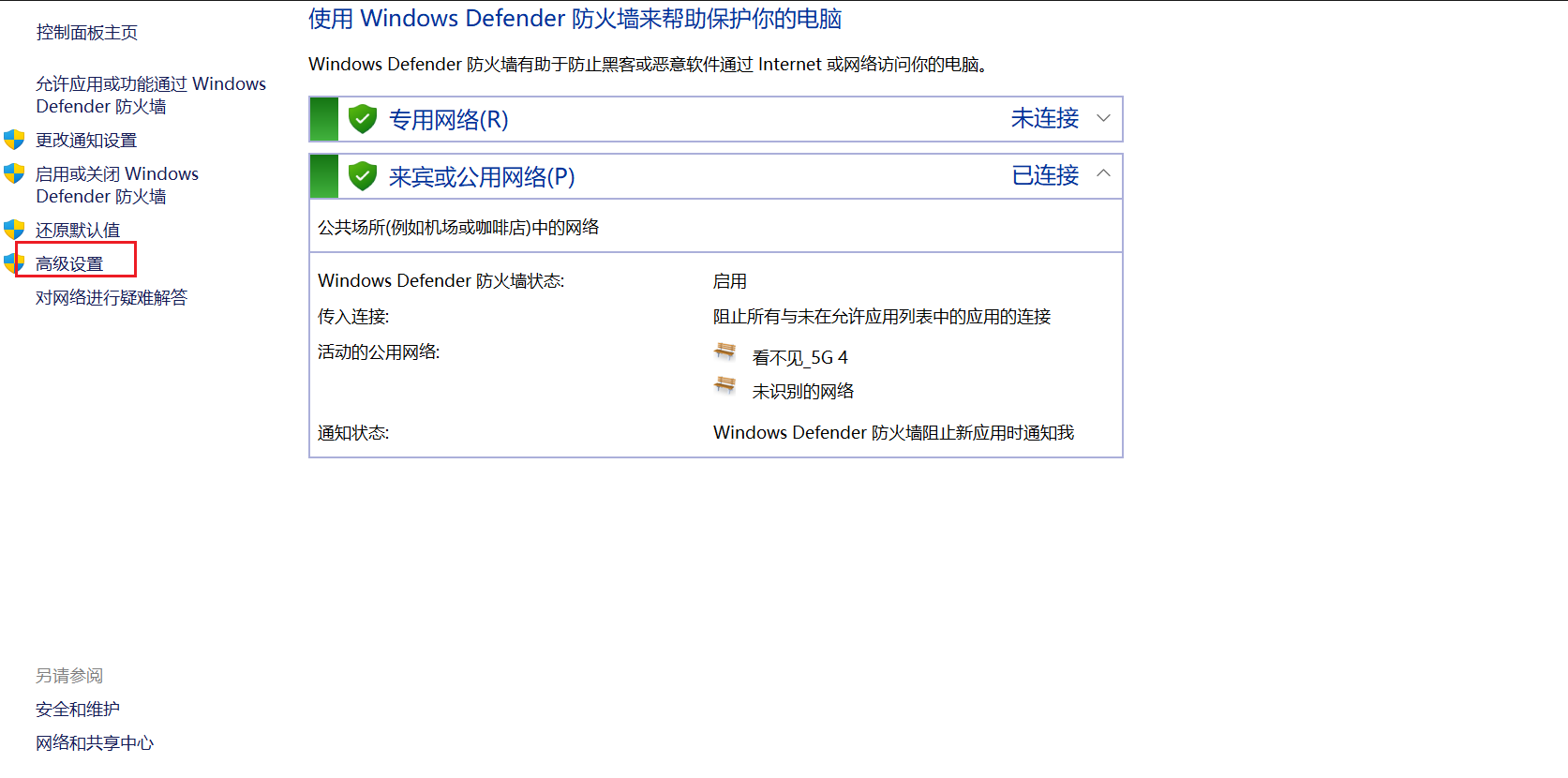Open 网络和共享中心
Image resolution: width=1568 pixels, height=778 pixels.
(95, 743)
